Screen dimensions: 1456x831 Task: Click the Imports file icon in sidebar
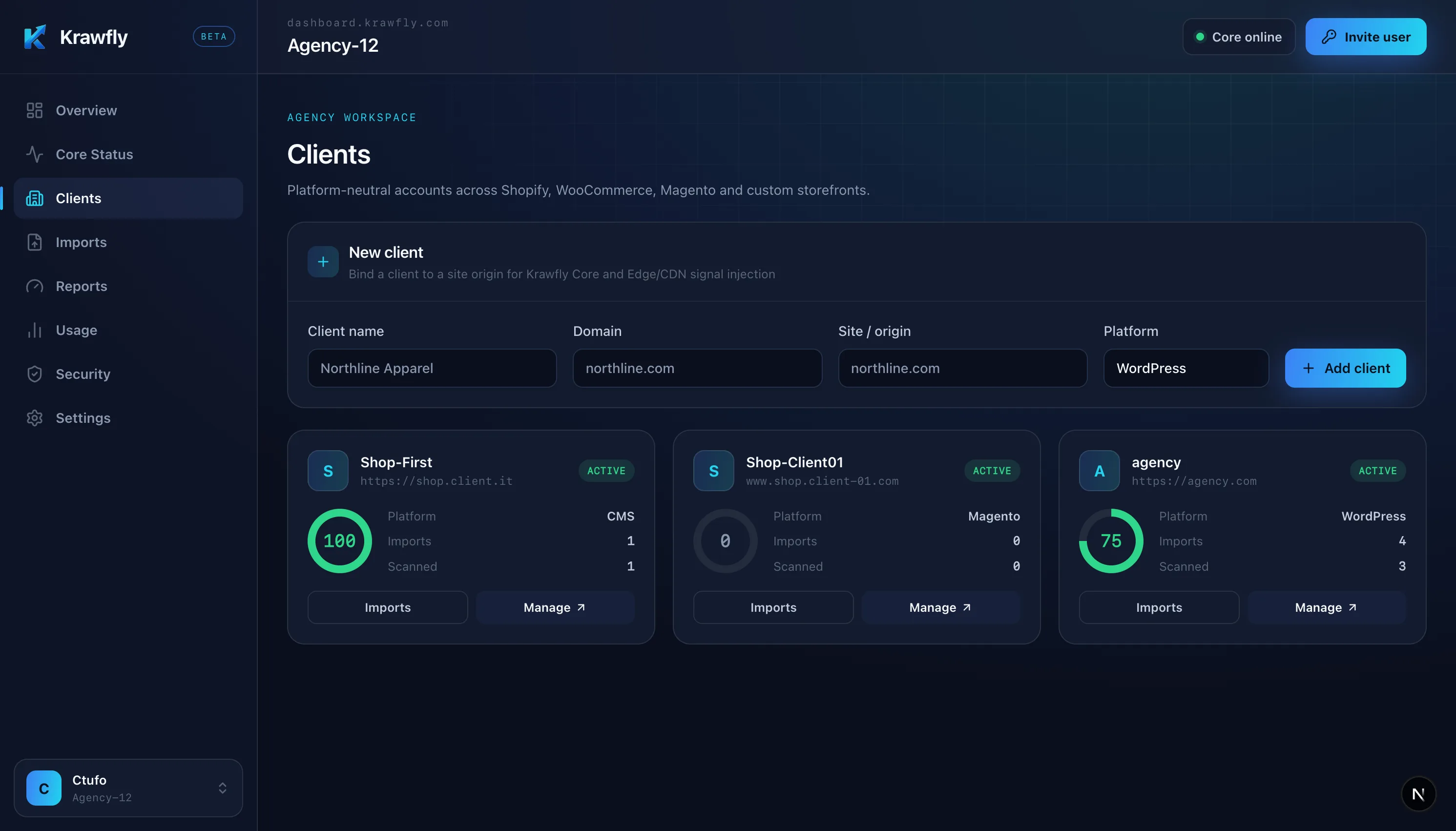click(x=35, y=242)
